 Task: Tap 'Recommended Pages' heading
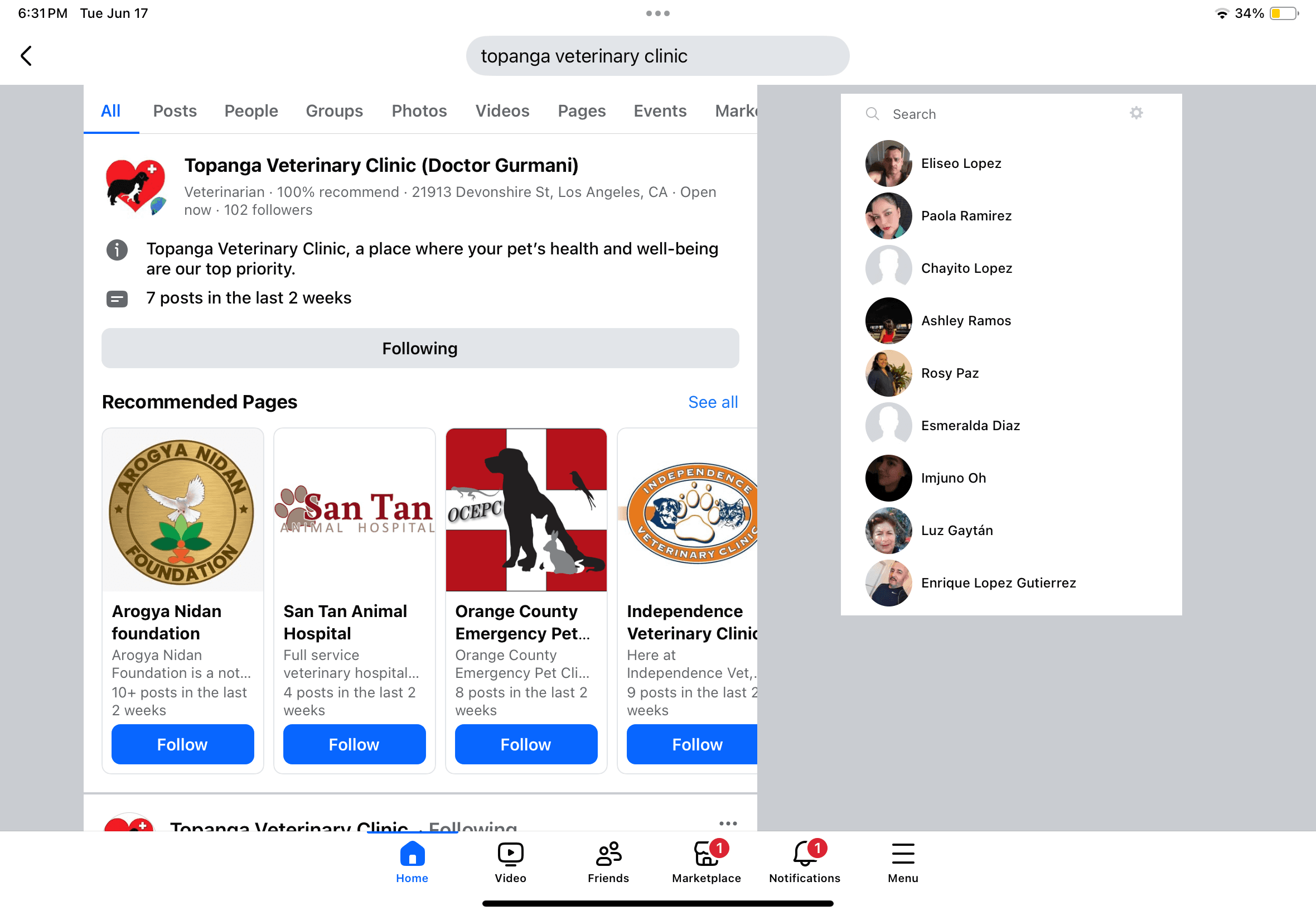click(x=200, y=402)
